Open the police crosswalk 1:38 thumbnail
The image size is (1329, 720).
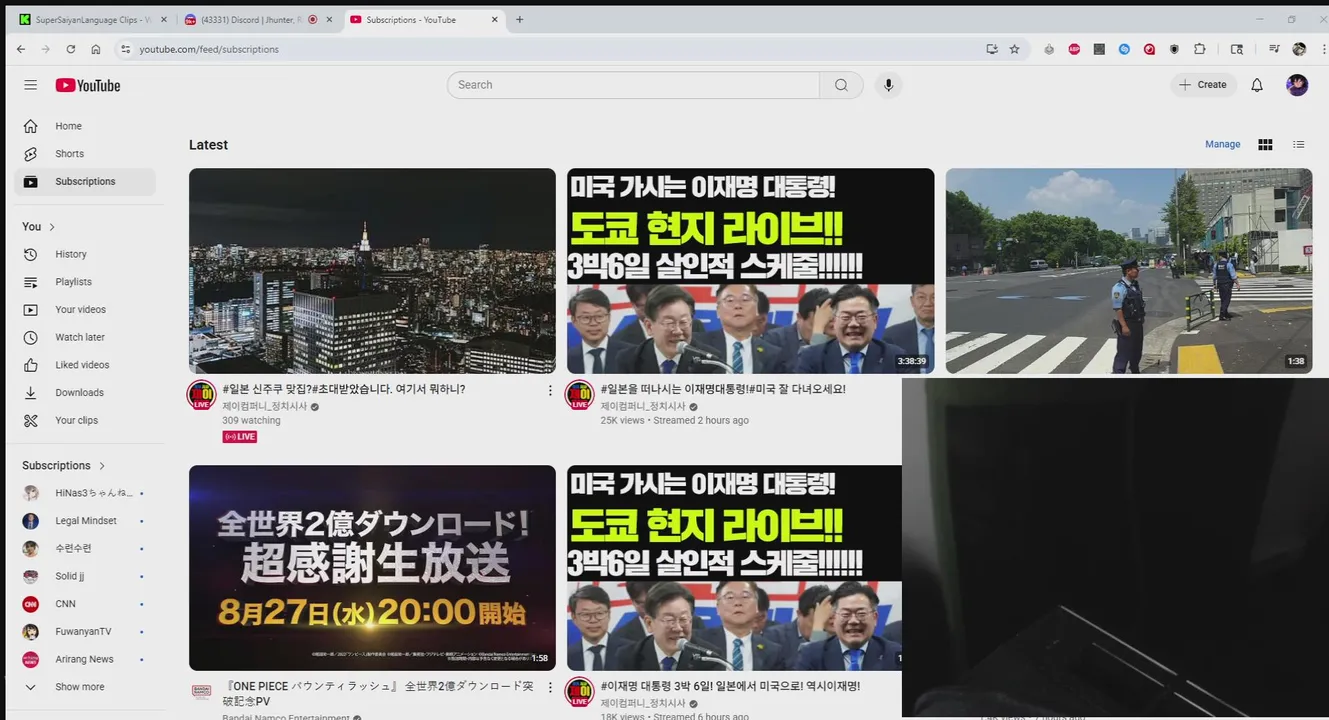tap(1129, 271)
